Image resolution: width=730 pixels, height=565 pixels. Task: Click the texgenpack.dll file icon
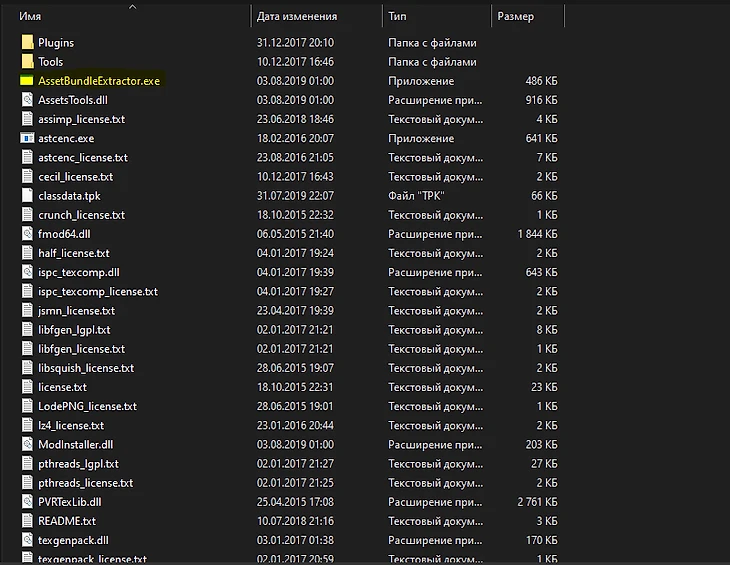pyautogui.click(x=27, y=540)
